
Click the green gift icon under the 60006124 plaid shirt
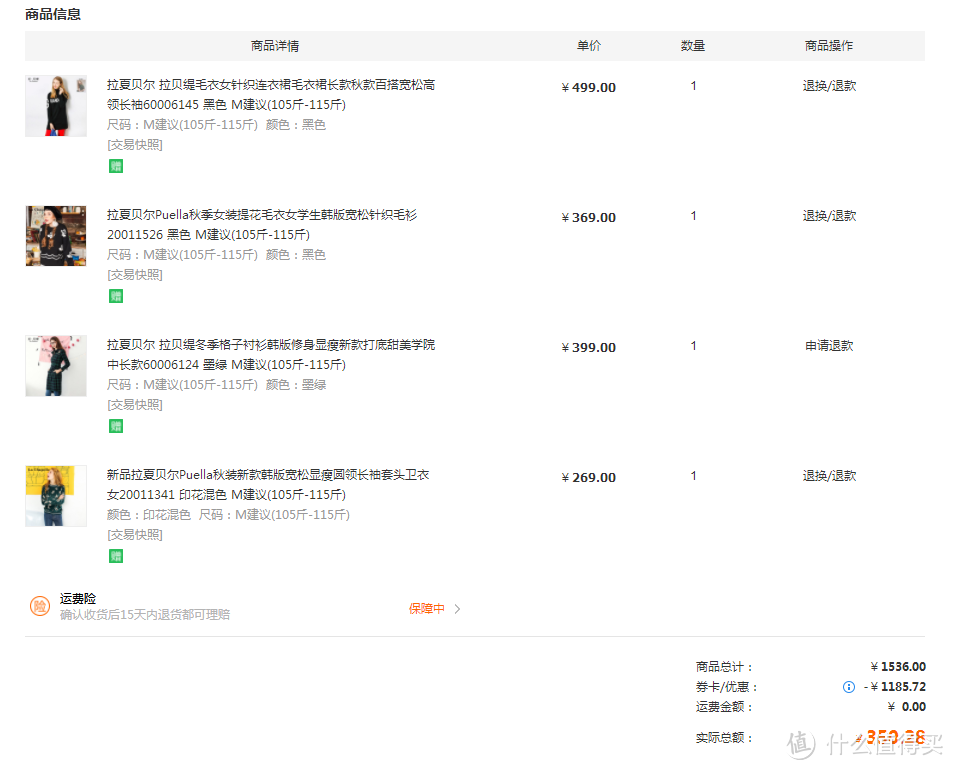(x=115, y=426)
